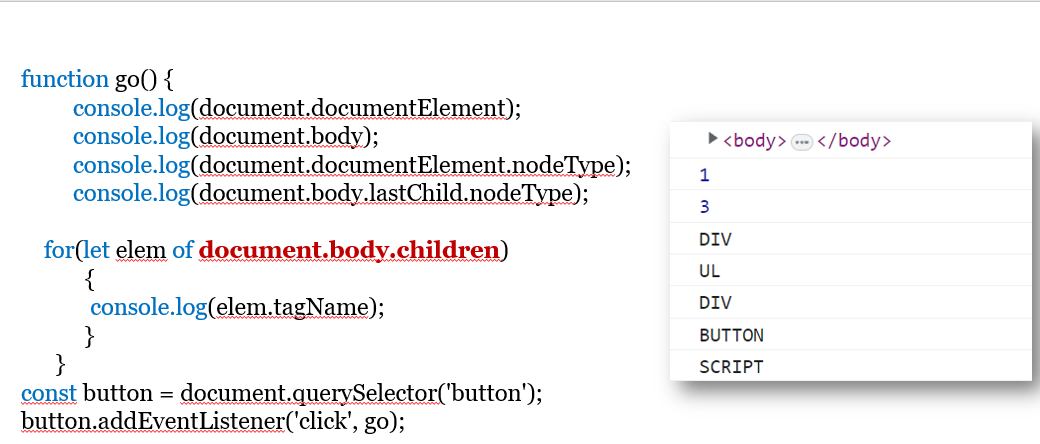Click the console output value 1
The height and width of the screenshot is (444, 1040).
click(704, 175)
